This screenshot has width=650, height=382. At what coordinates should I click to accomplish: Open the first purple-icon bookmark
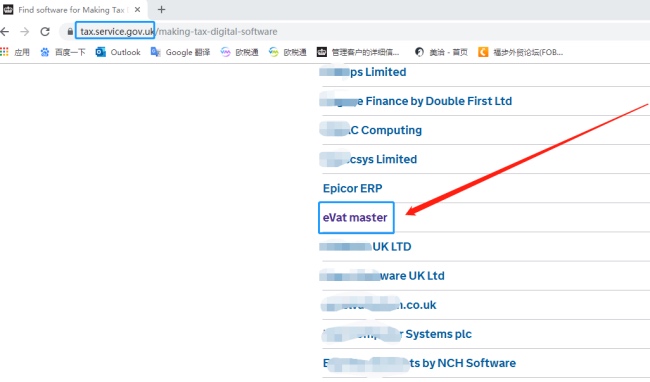pyautogui.click(x=240, y=52)
